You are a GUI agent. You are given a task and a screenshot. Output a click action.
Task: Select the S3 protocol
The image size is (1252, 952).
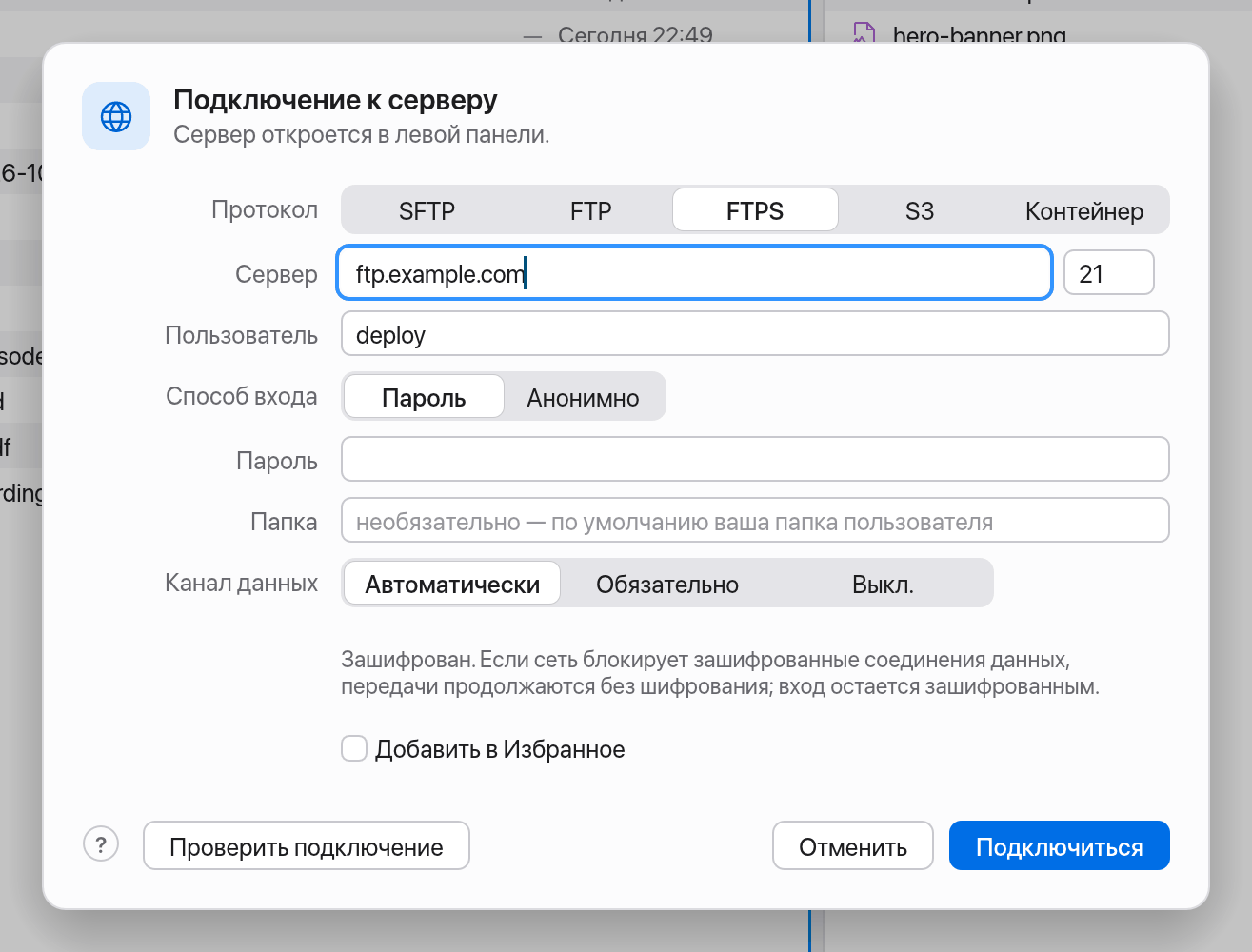[919, 210]
